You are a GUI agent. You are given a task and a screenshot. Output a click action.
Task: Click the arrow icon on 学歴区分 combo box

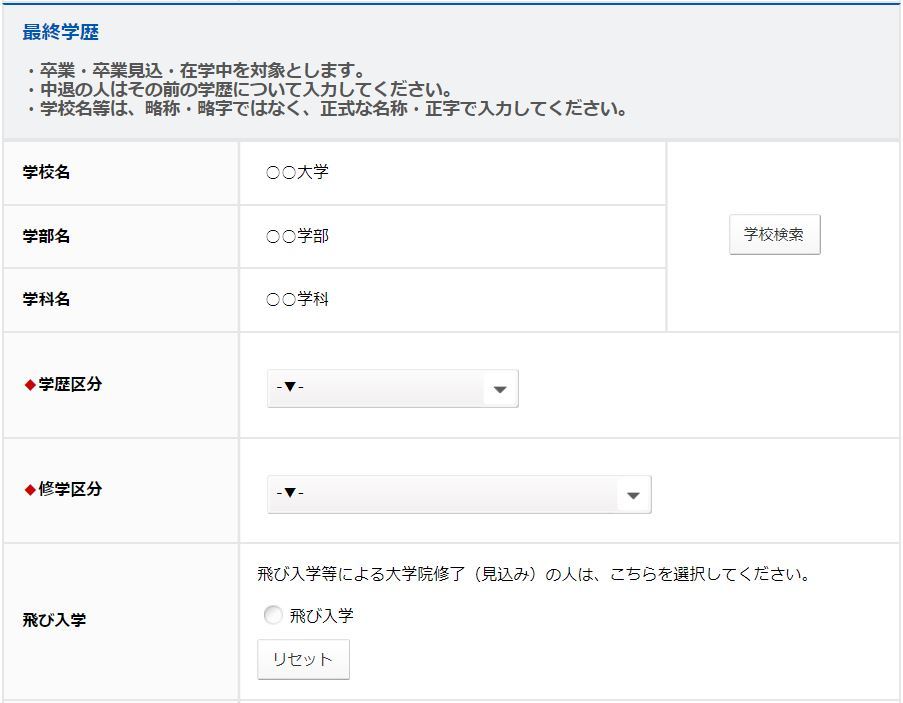point(500,389)
